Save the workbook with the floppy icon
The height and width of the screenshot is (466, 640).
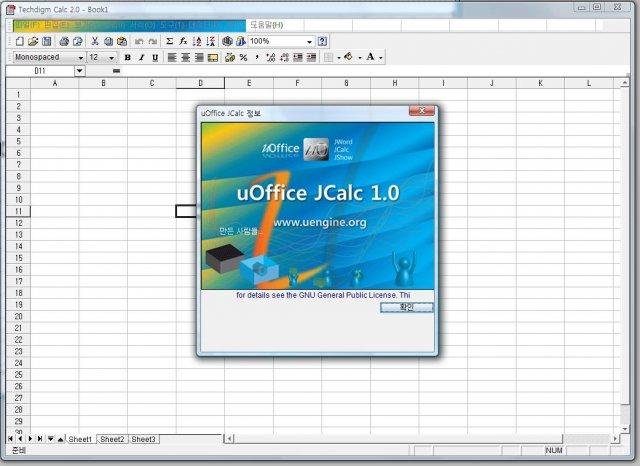click(x=47, y=41)
